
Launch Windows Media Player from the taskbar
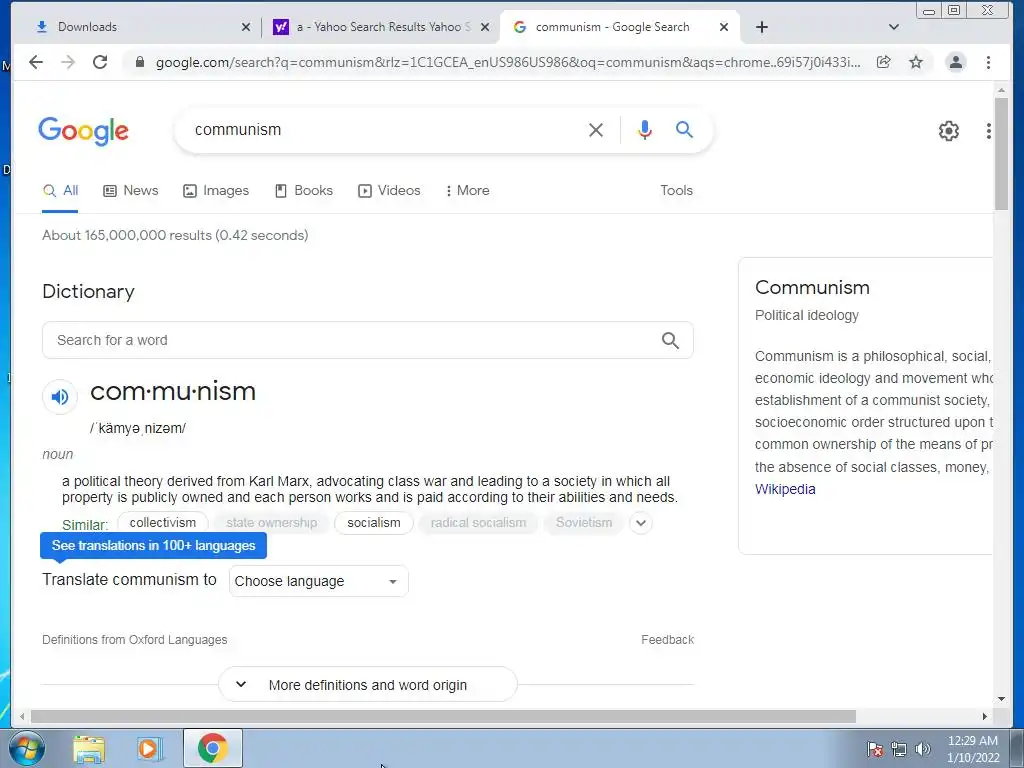tap(150, 748)
